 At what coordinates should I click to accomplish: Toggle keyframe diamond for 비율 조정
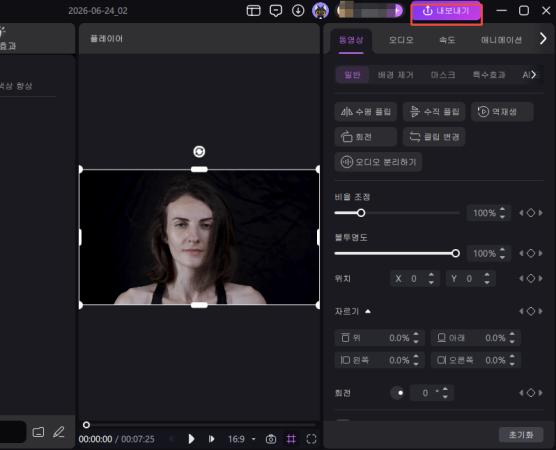pyautogui.click(x=531, y=213)
